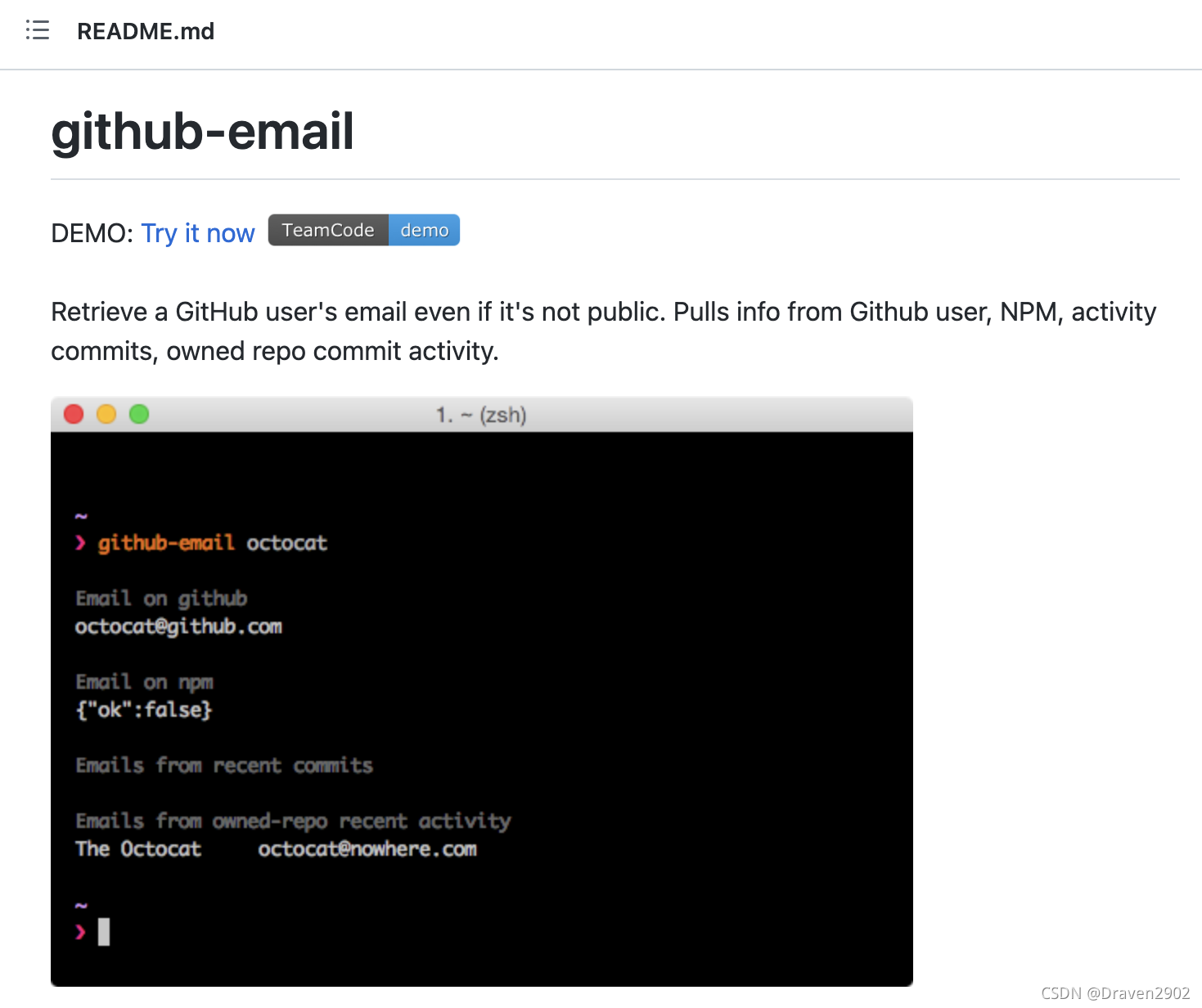
Task: Click the Emails from recent commits line
Action: (x=224, y=765)
